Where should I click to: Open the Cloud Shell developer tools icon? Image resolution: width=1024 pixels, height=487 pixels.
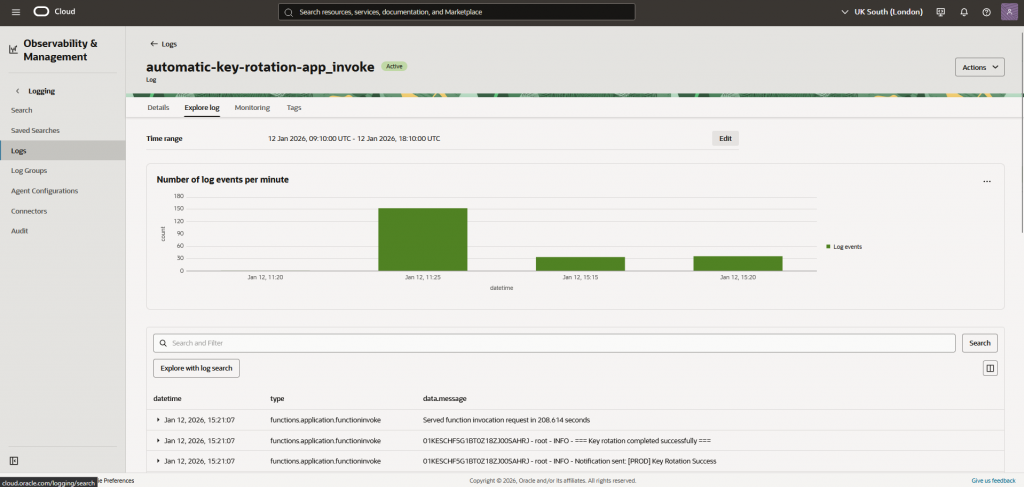940,12
